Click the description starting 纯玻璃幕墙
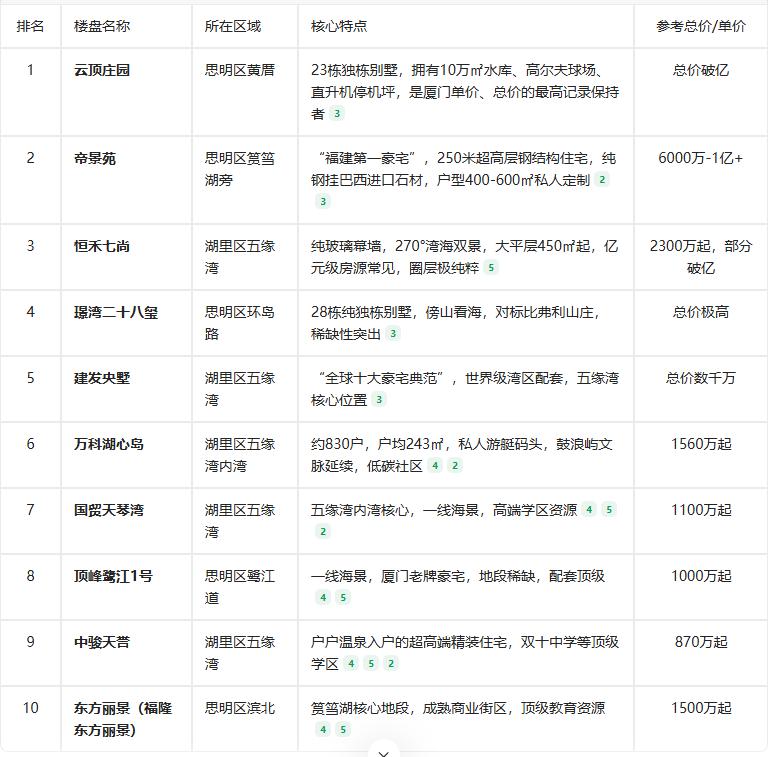 point(464,257)
